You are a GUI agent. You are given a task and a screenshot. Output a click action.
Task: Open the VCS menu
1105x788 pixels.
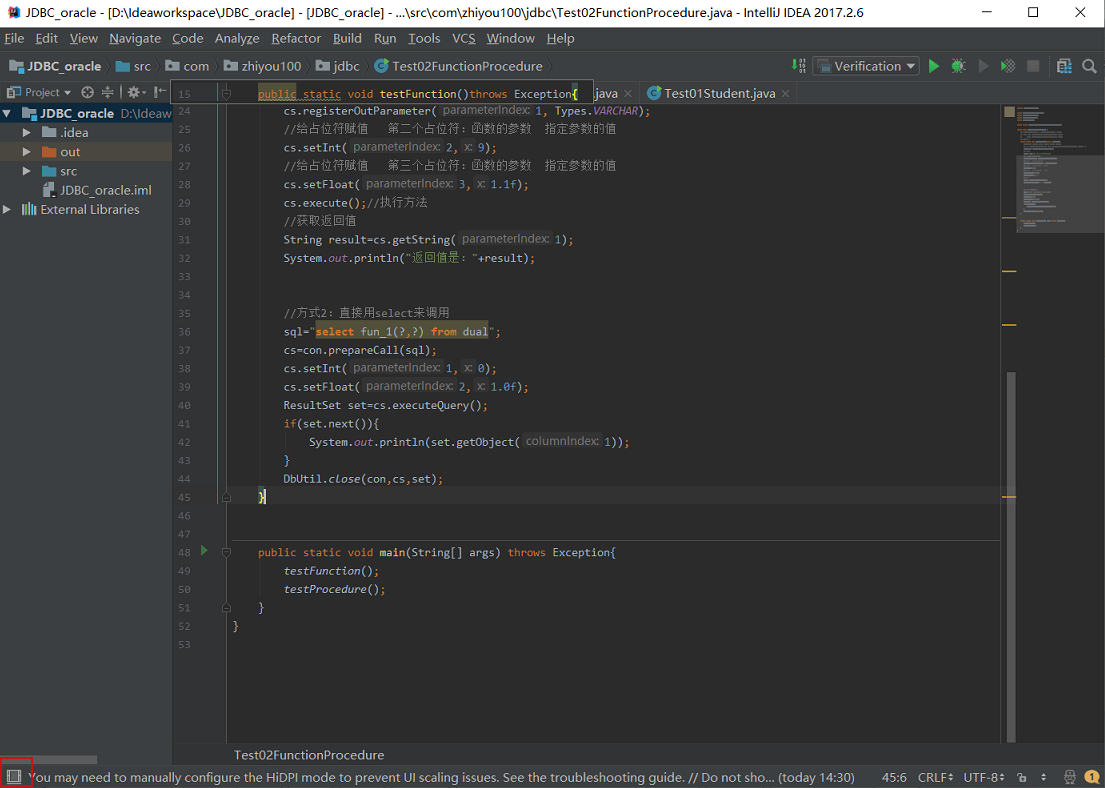click(464, 38)
